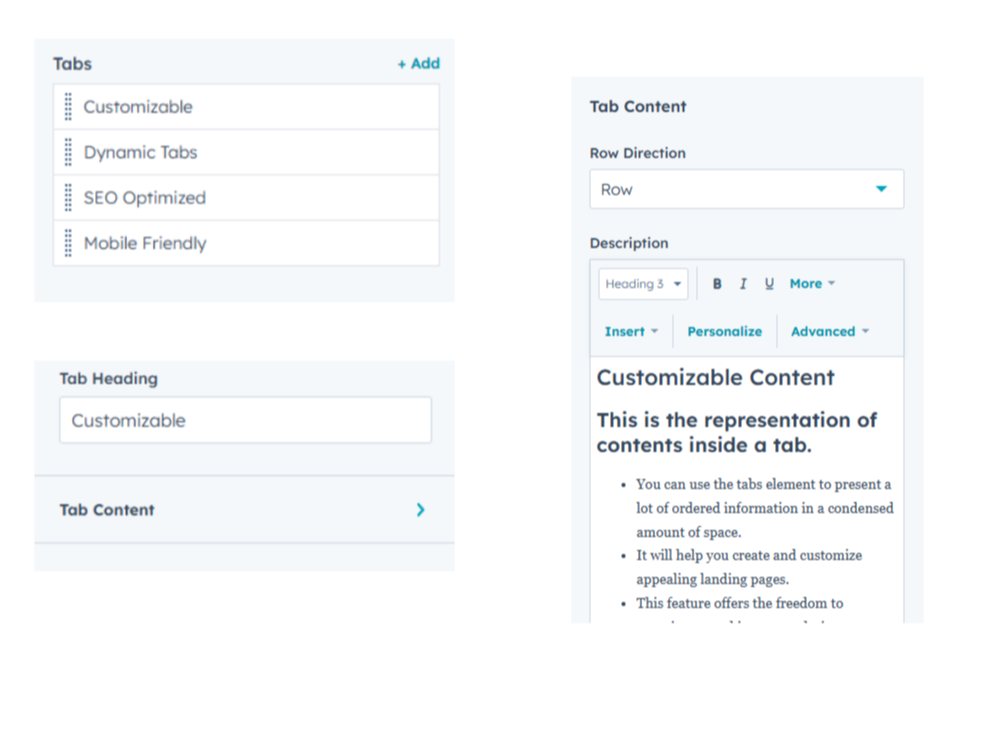The image size is (1006, 755).
Task: Expand the Tab Content section chevron
Action: pyautogui.click(x=420, y=510)
